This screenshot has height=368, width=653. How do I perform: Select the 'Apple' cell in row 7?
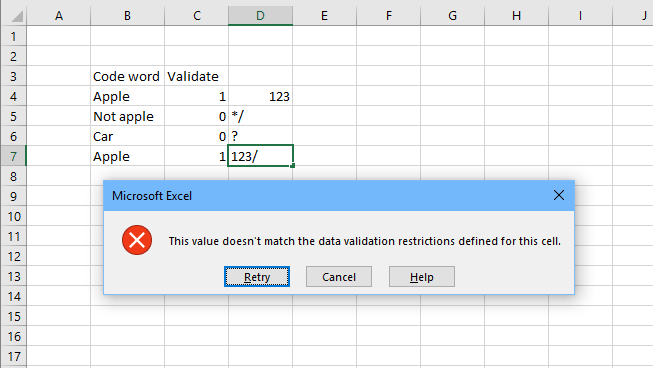coord(127,156)
